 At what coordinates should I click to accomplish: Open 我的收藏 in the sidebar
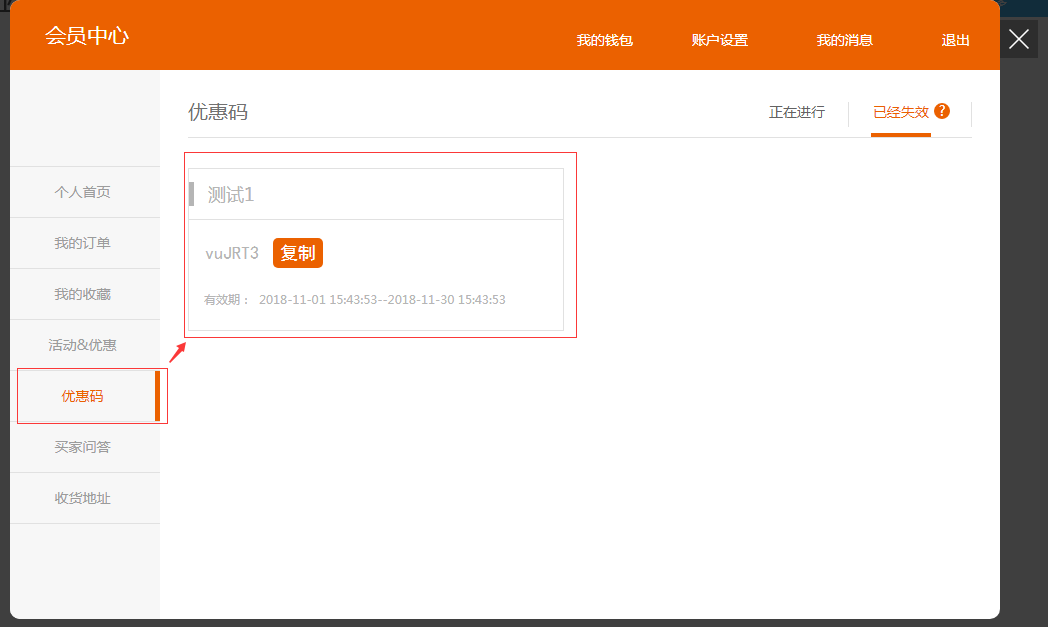click(82, 294)
